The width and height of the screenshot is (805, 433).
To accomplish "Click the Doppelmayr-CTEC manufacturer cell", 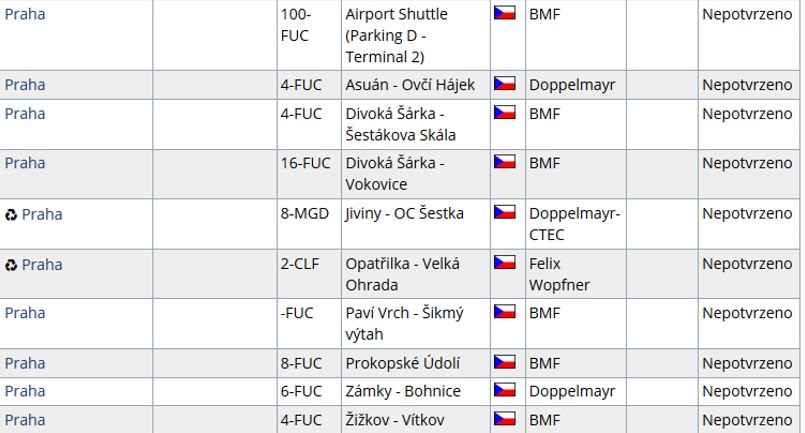I will [574, 224].
